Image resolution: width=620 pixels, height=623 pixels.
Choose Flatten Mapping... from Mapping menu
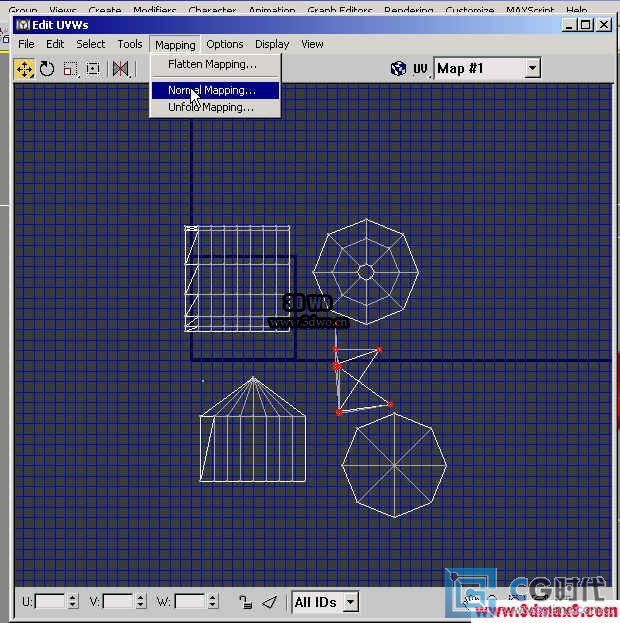click(215, 64)
